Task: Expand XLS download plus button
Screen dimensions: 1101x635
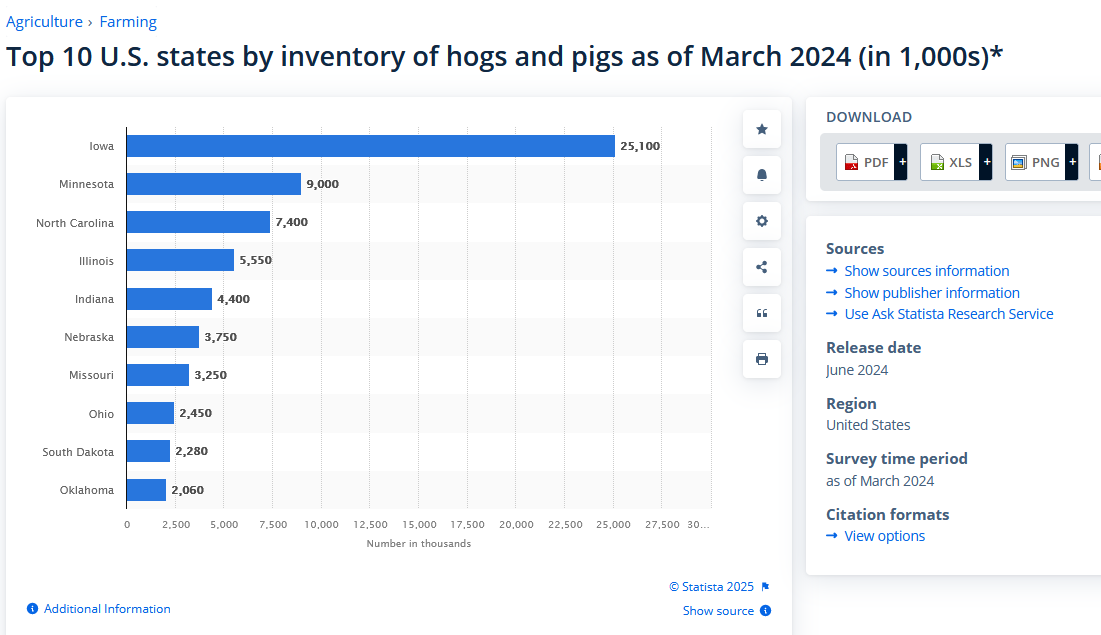Action: tap(986, 162)
